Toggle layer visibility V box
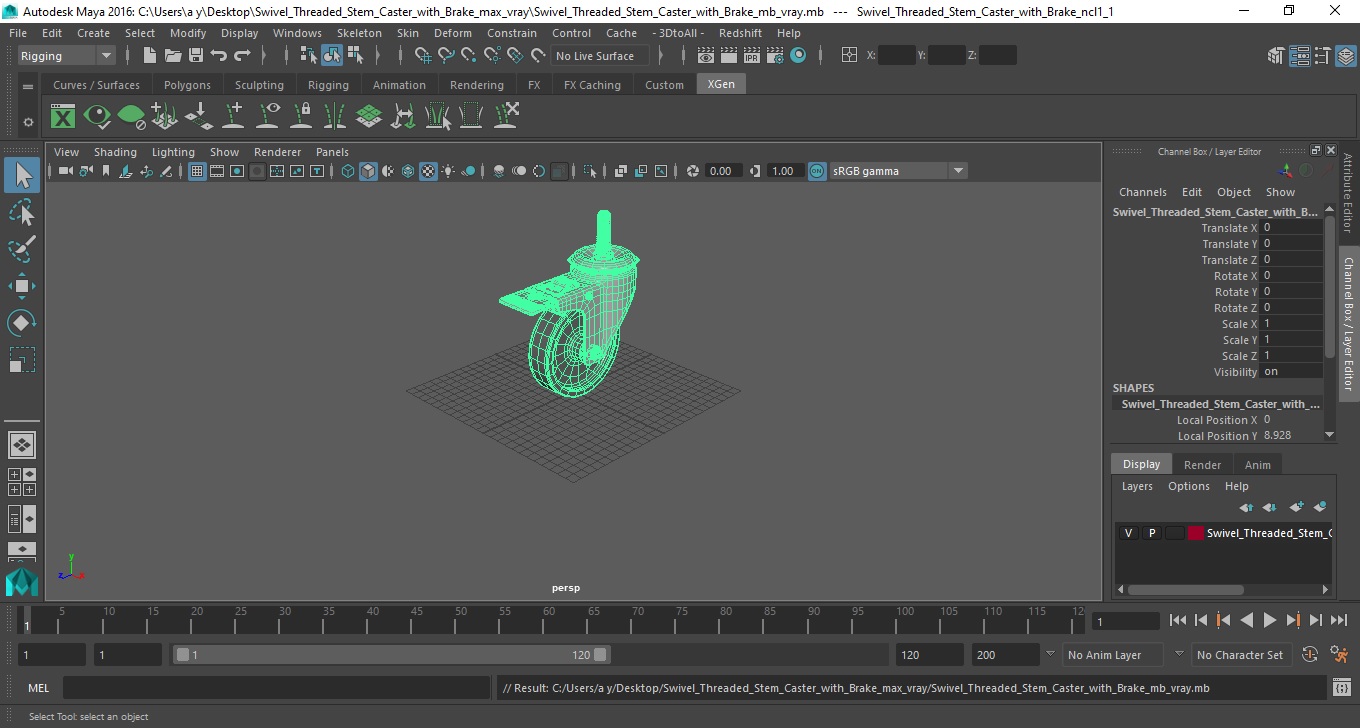1360x728 pixels. coord(1128,533)
